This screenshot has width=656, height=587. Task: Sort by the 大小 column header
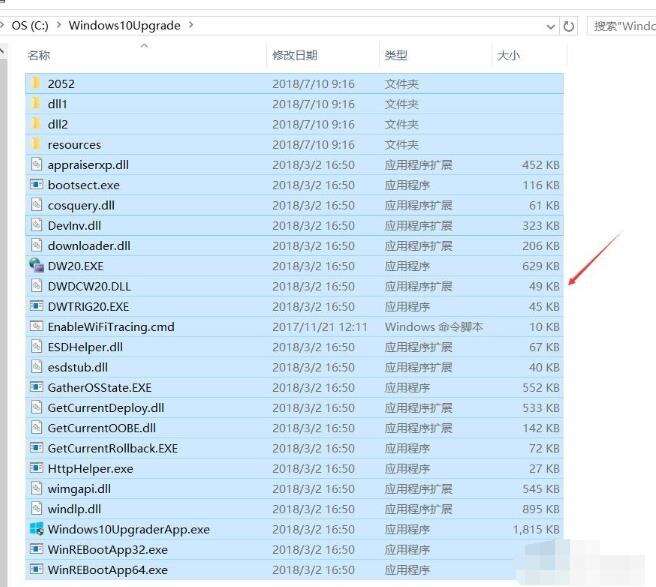coord(508,55)
